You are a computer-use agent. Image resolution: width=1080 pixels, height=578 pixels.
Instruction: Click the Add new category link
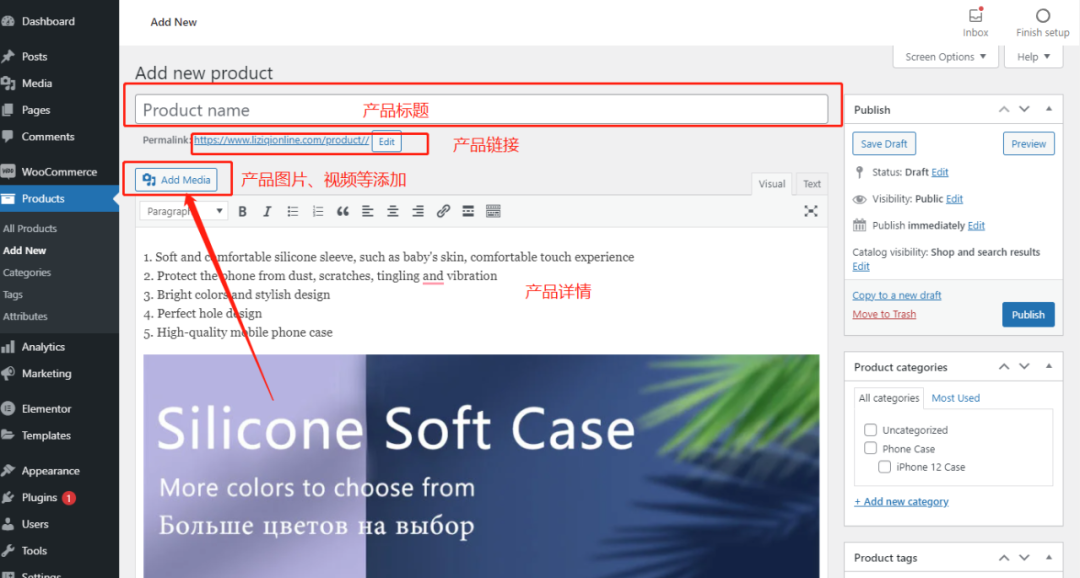901,502
